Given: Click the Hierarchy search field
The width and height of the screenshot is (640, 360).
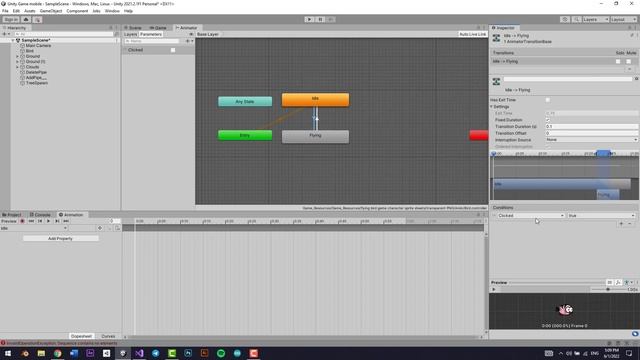Looking at the screenshot, I should (x=63, y=34).
